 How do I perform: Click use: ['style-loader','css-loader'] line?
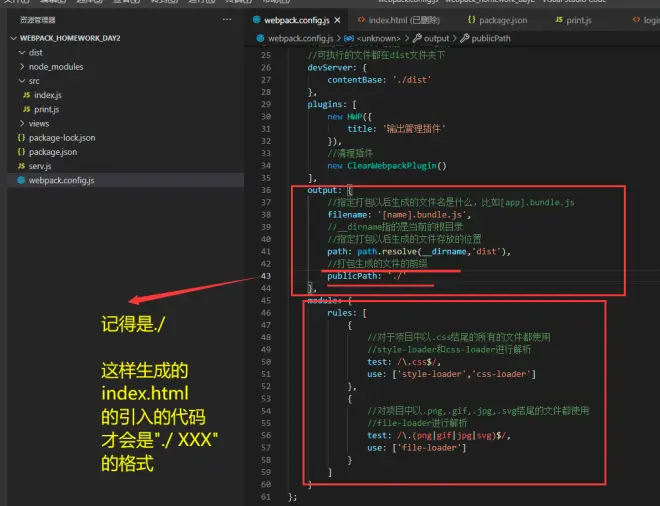point(451,374)
